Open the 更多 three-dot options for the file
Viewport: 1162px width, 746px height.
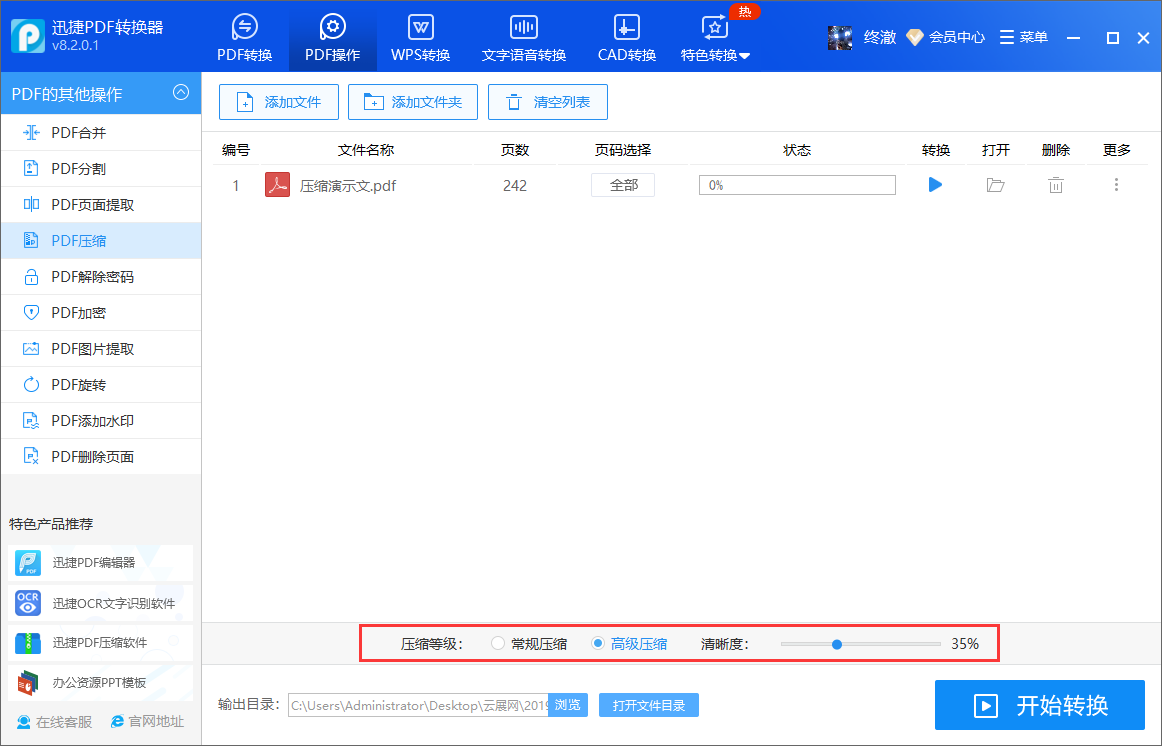1116,184
